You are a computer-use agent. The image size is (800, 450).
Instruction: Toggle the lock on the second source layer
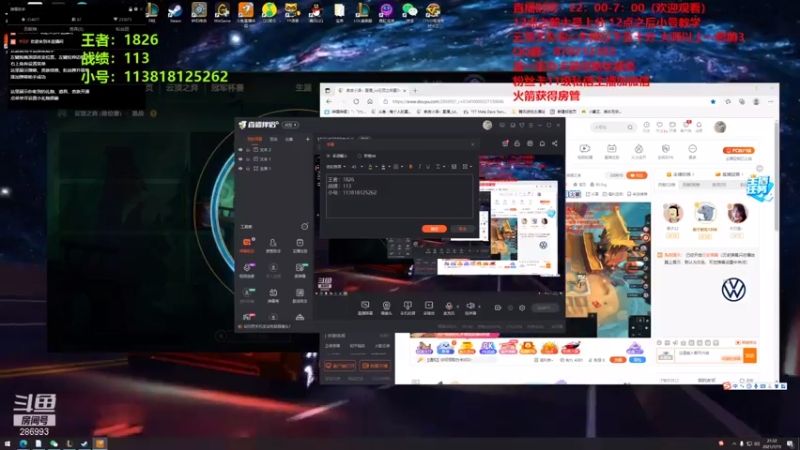pos(248,159)
